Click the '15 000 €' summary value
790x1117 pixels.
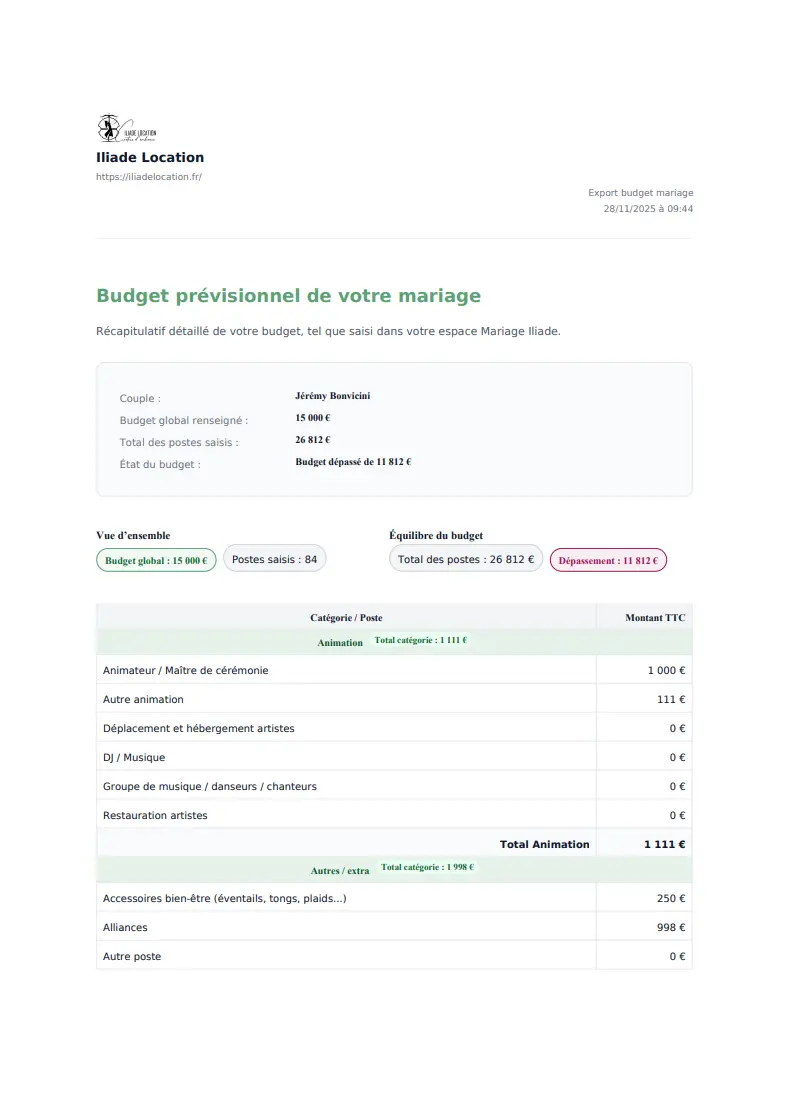(x=313, y=418)
